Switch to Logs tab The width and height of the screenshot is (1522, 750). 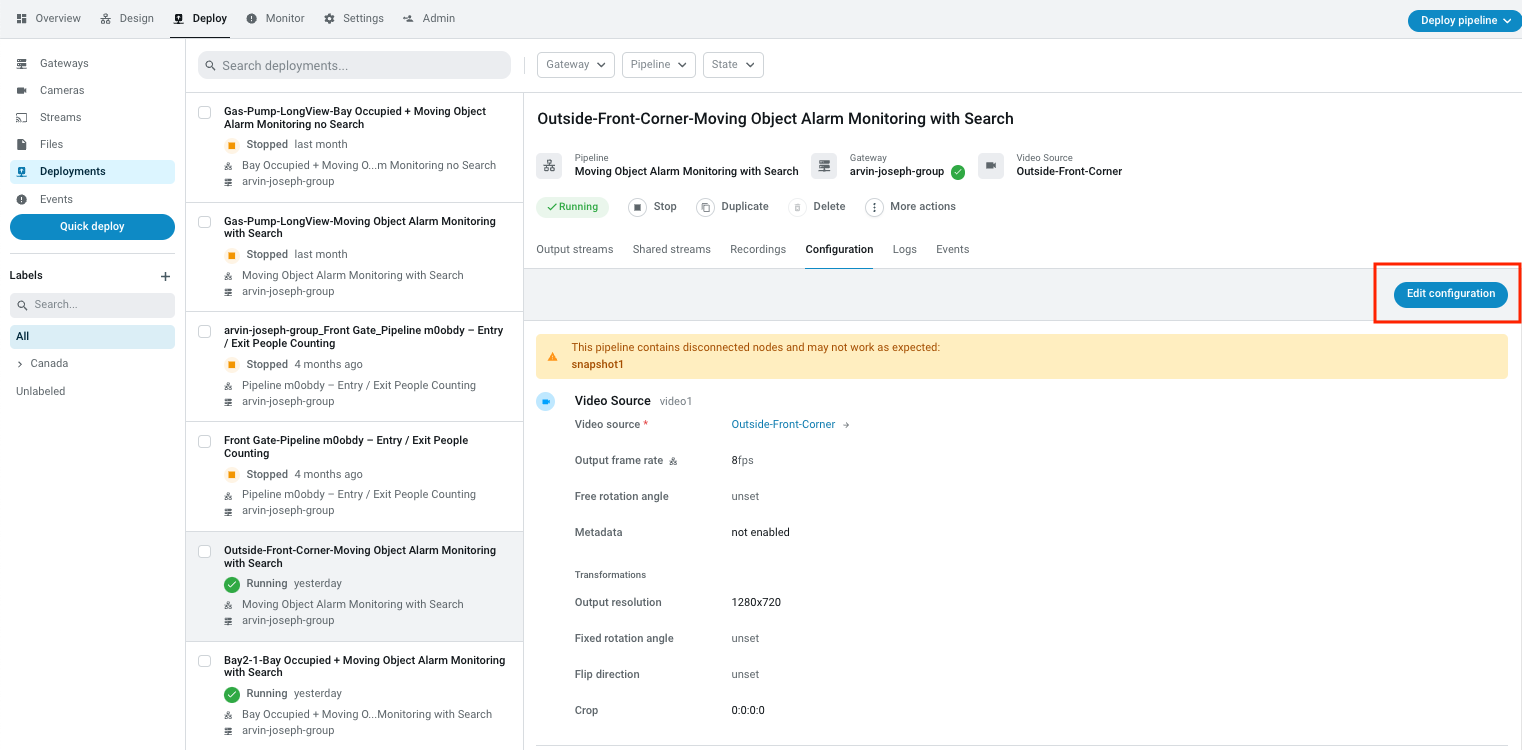(x=905, y=249)
